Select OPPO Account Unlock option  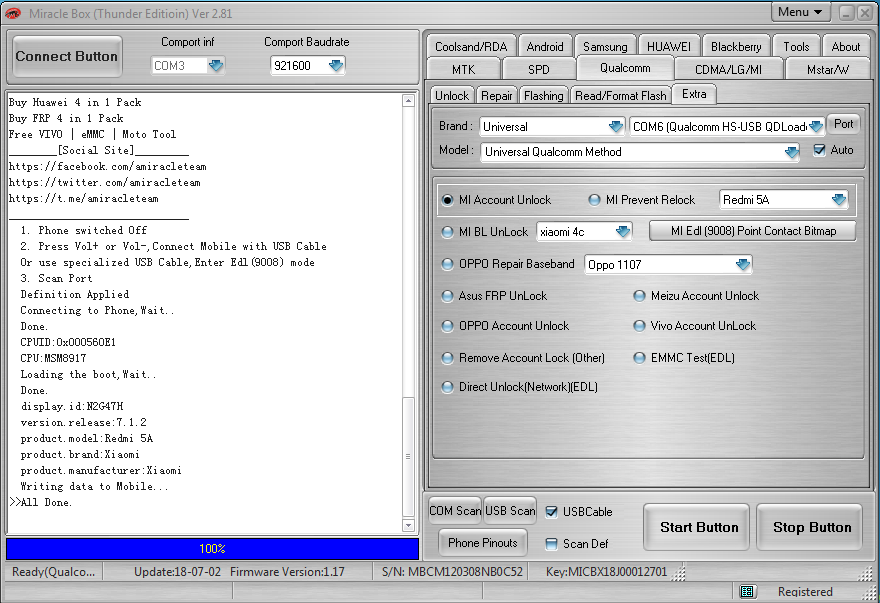tap(447, 326)
